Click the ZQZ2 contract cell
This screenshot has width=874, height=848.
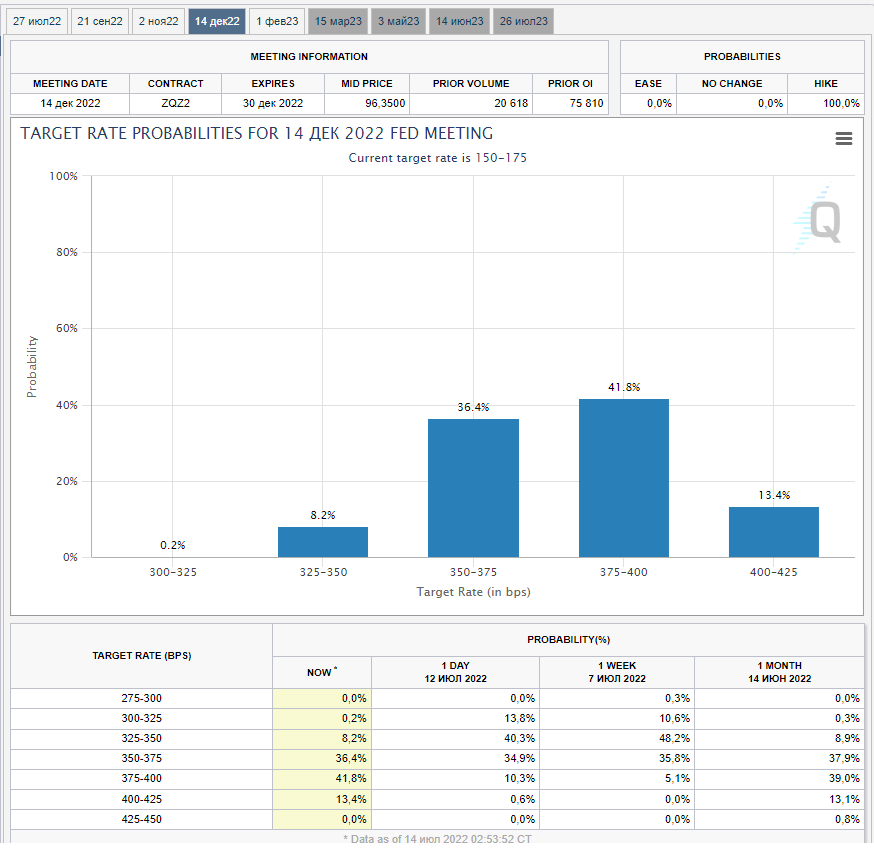[175, 103]
